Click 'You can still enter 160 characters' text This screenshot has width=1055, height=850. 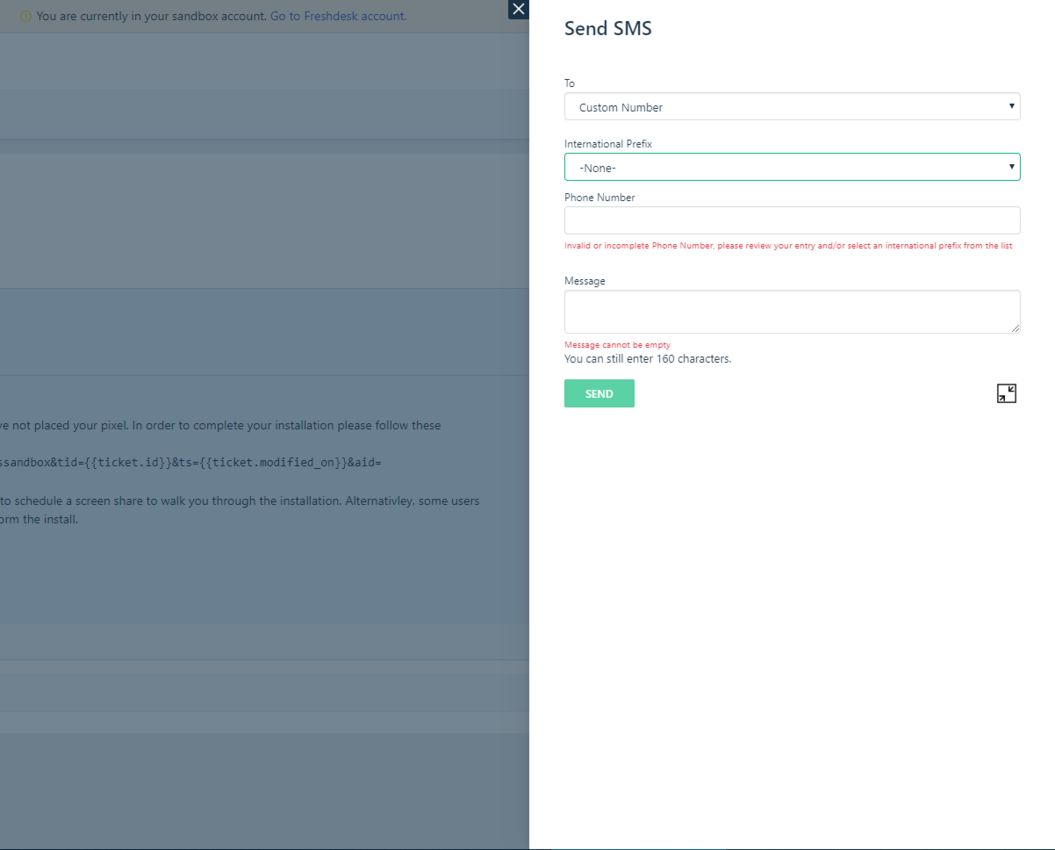(x=647, y=359)
